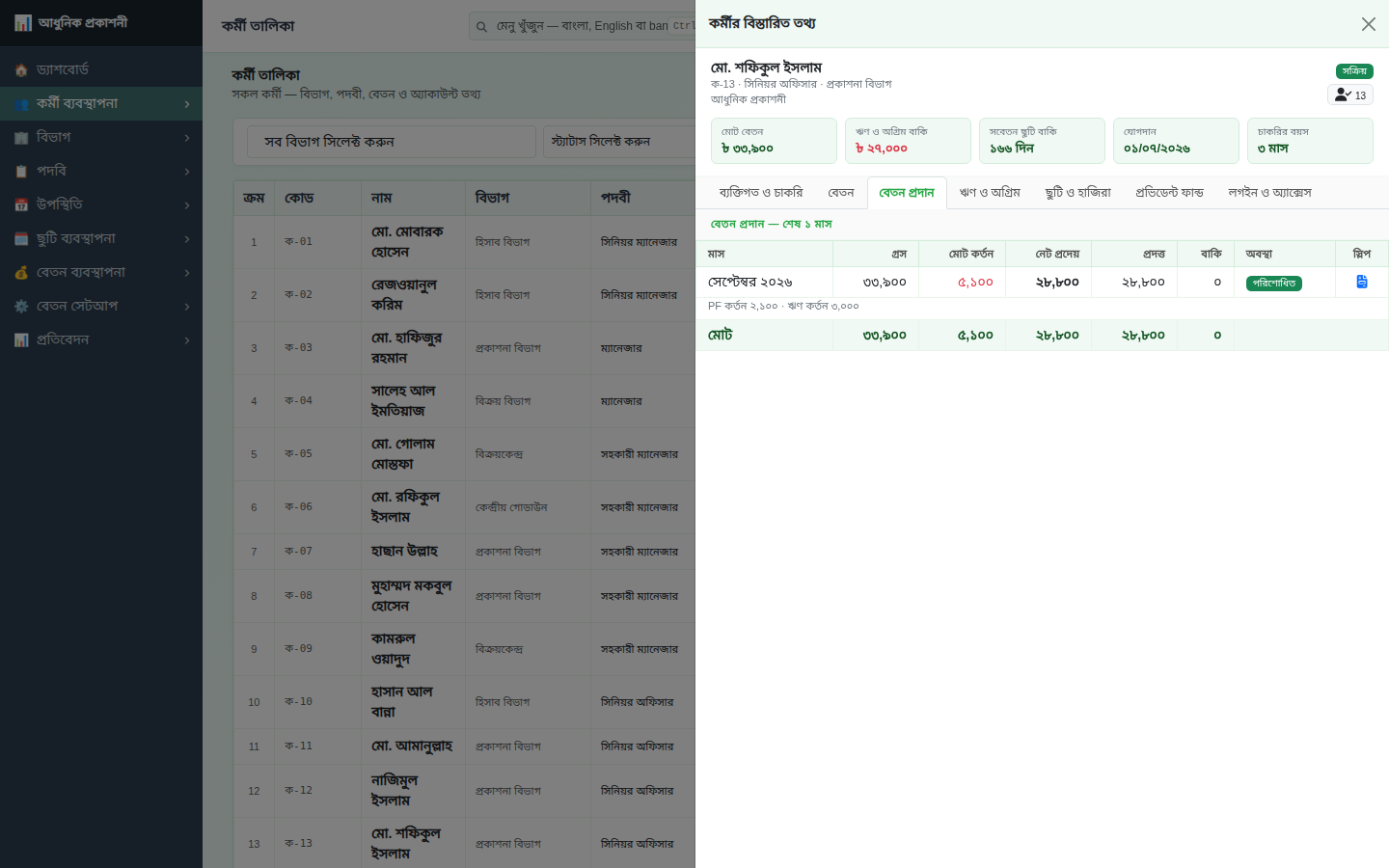Switch to the বেতন tab
The image size is (1389, 868).
841,193
